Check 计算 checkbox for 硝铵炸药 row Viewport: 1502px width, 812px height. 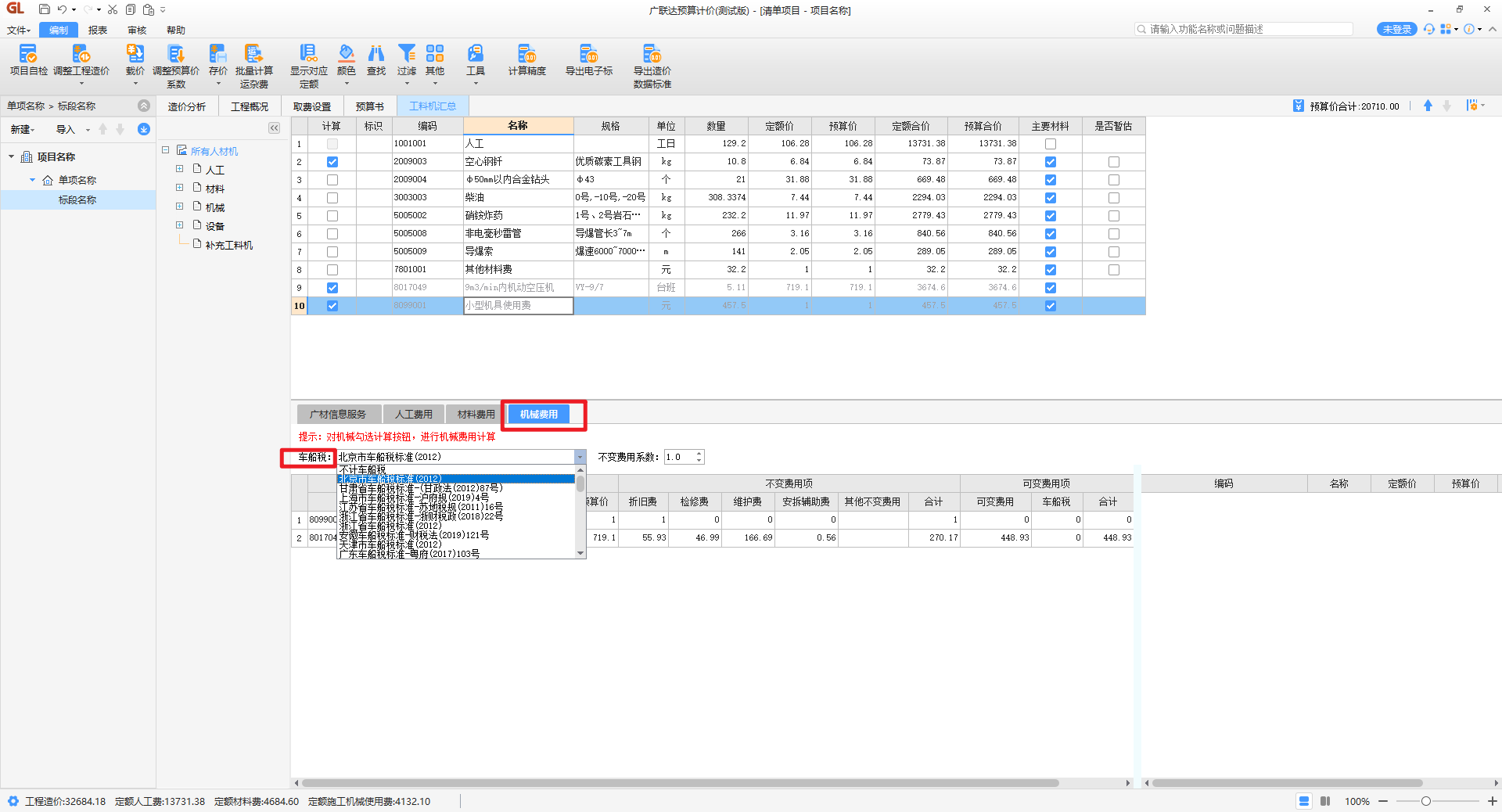[x=332, y=216]
